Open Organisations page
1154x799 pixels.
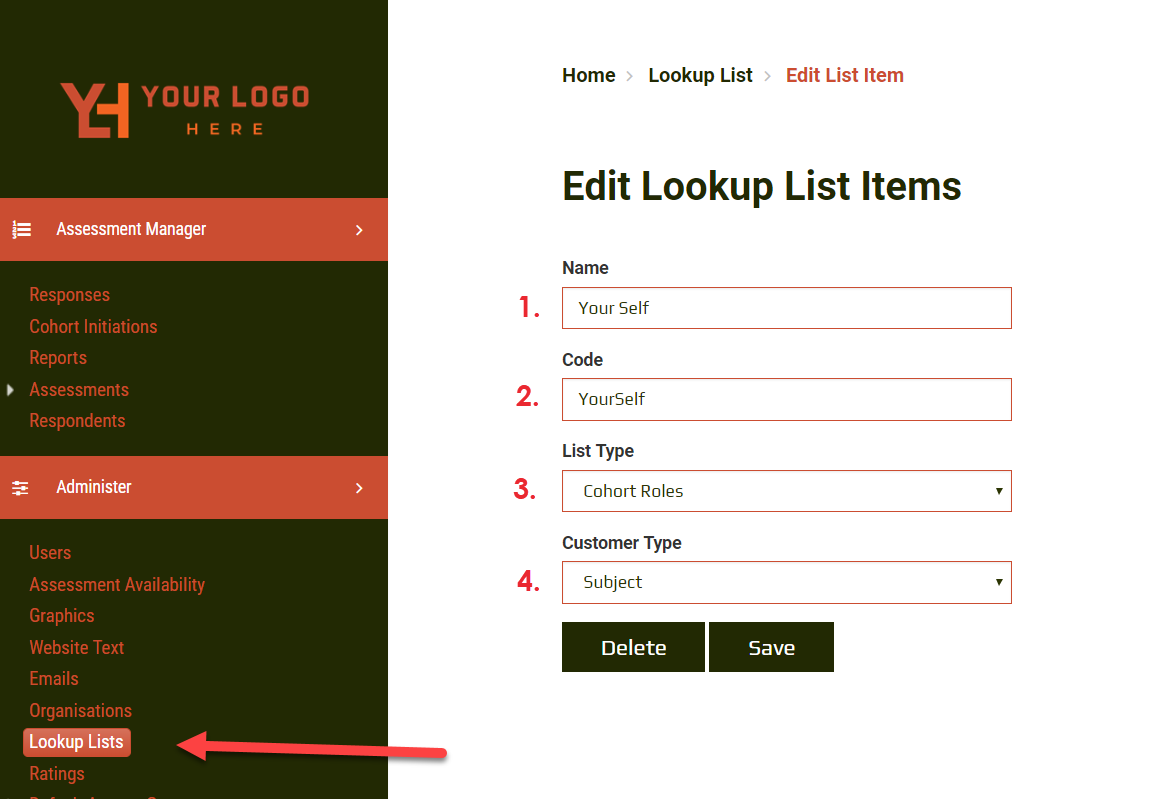point(80,711)
